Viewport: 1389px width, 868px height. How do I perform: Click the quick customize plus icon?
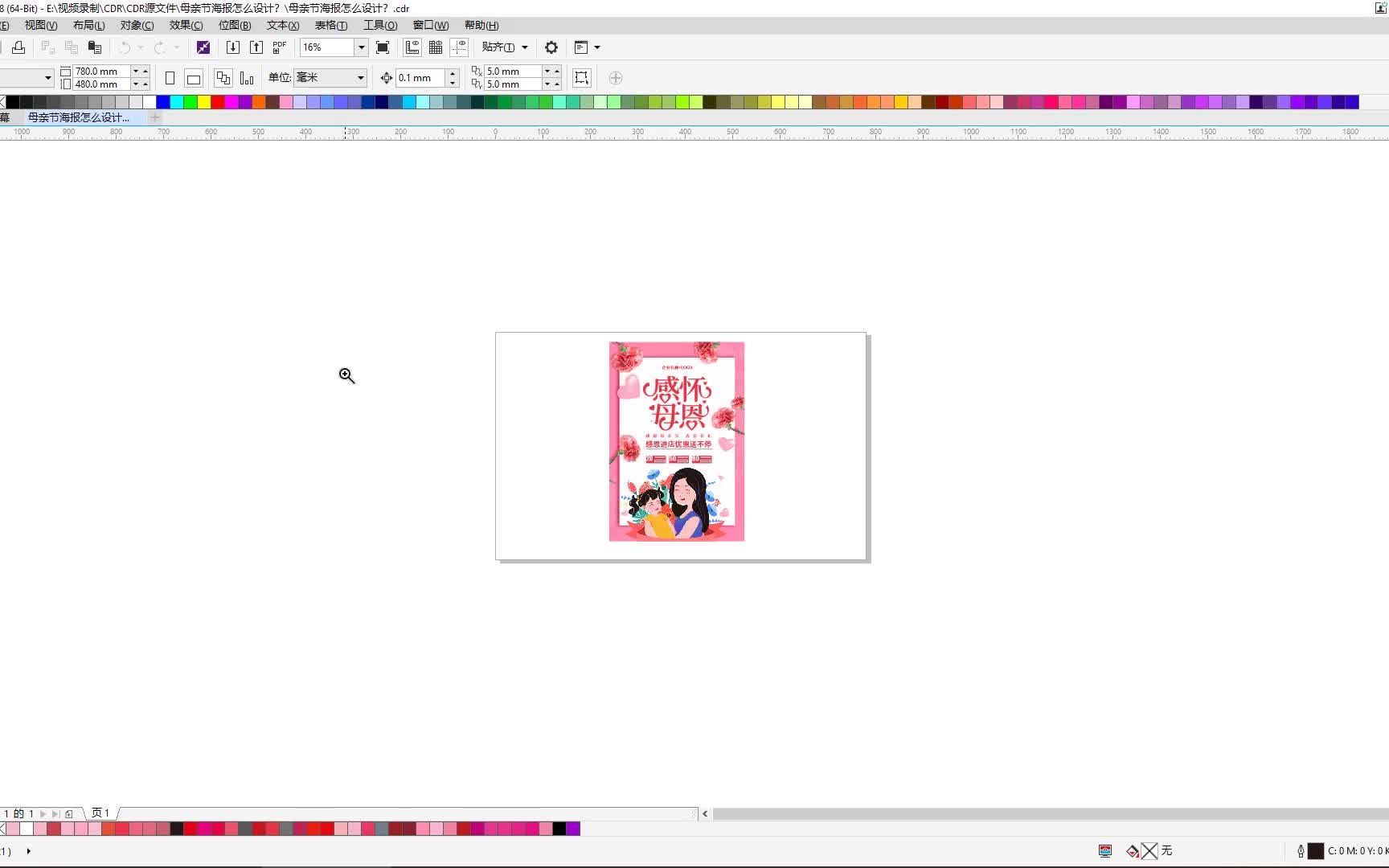[616, 78]
